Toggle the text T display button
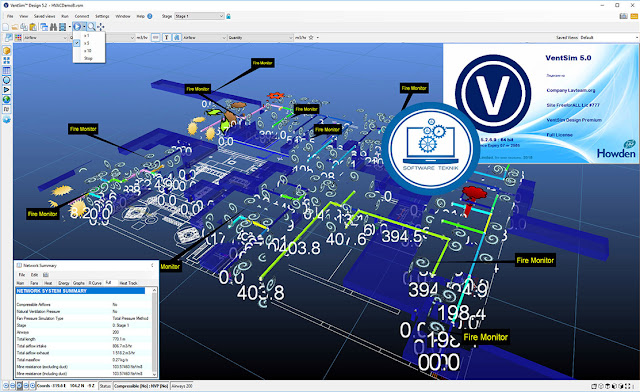The width and height of the screenshot is (640, 392). (x=167, y=38)
